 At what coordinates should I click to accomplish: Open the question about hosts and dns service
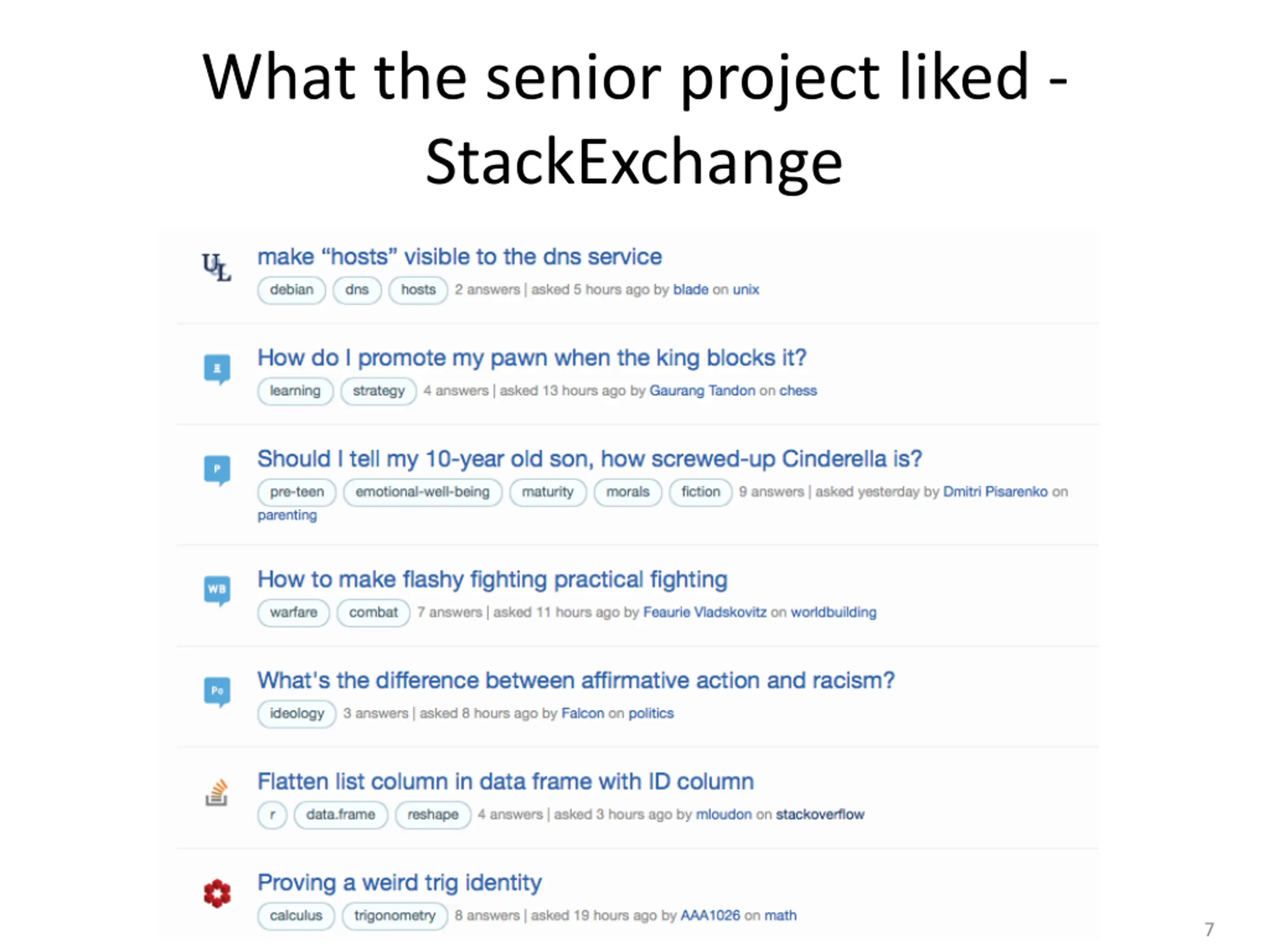459,256
